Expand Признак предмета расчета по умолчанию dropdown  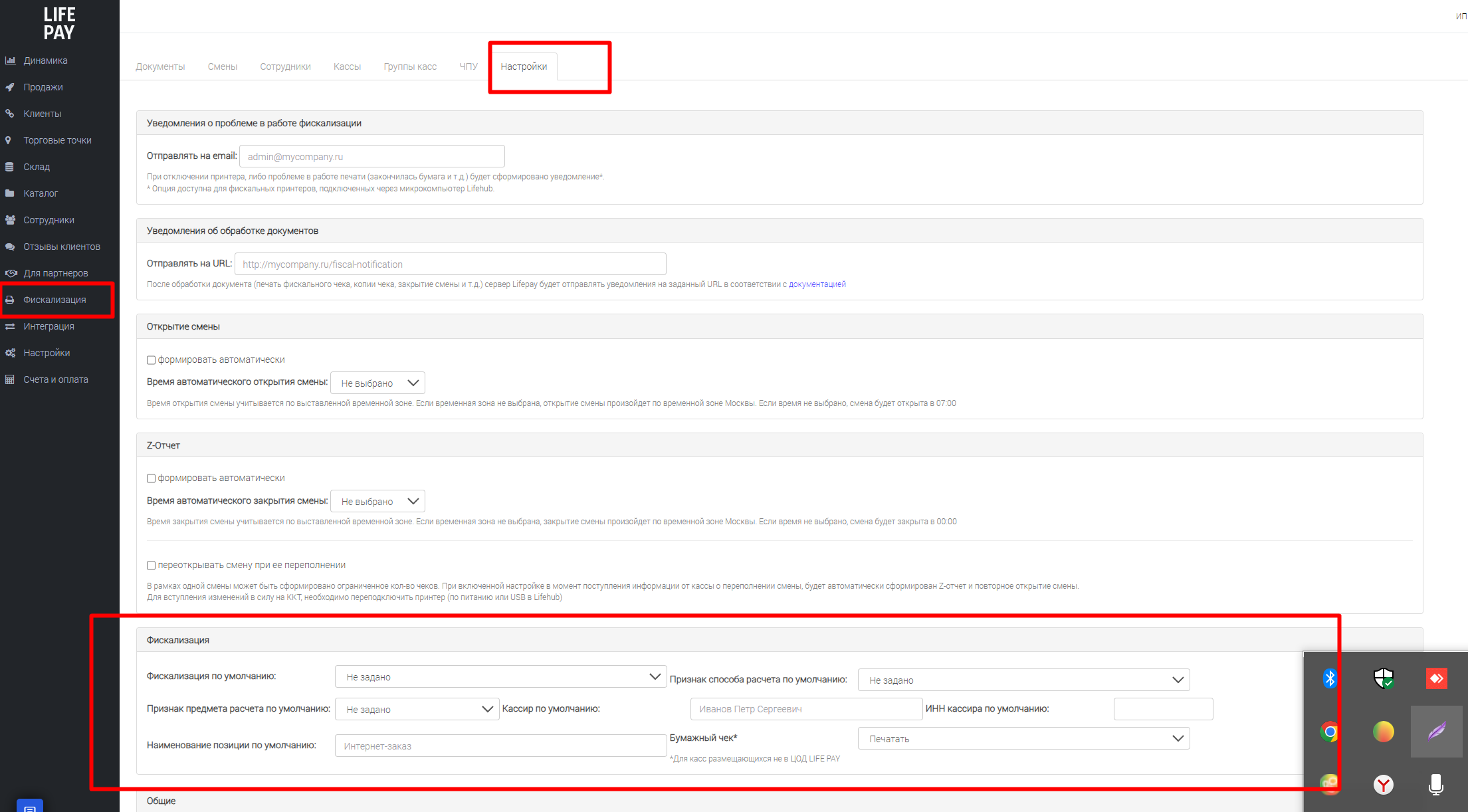pos(417,709)
